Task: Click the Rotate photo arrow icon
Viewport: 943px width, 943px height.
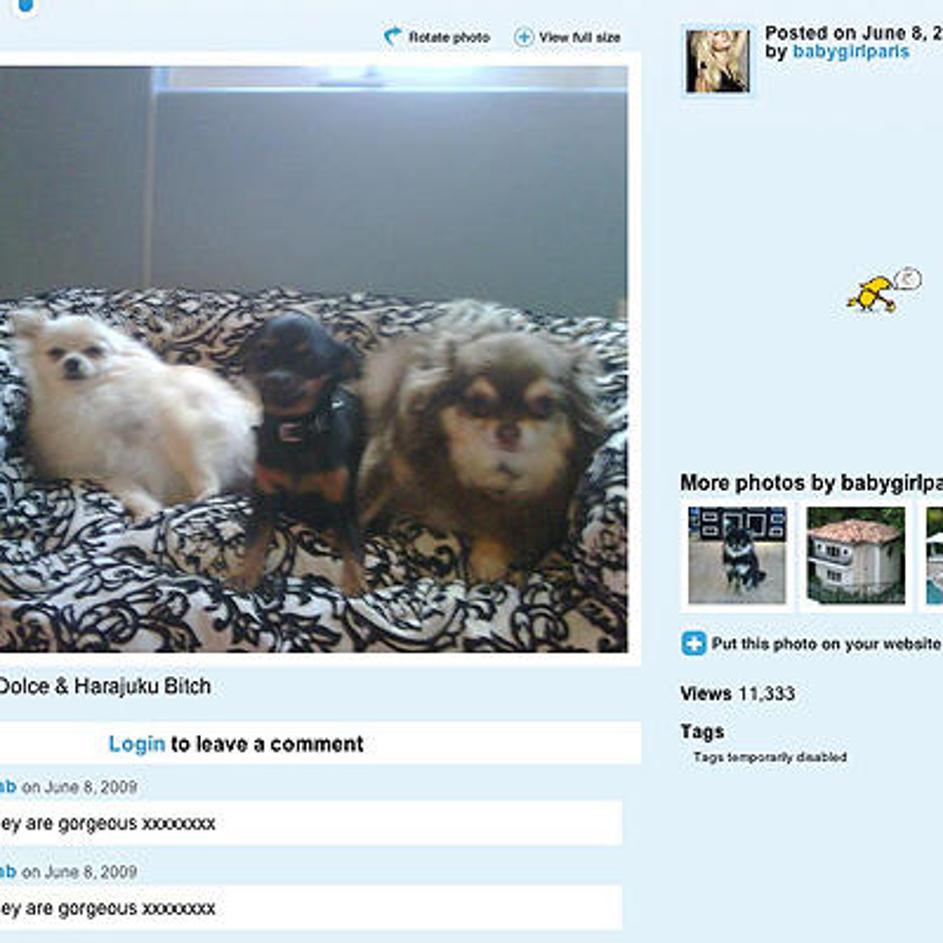Action: [393, 37]
